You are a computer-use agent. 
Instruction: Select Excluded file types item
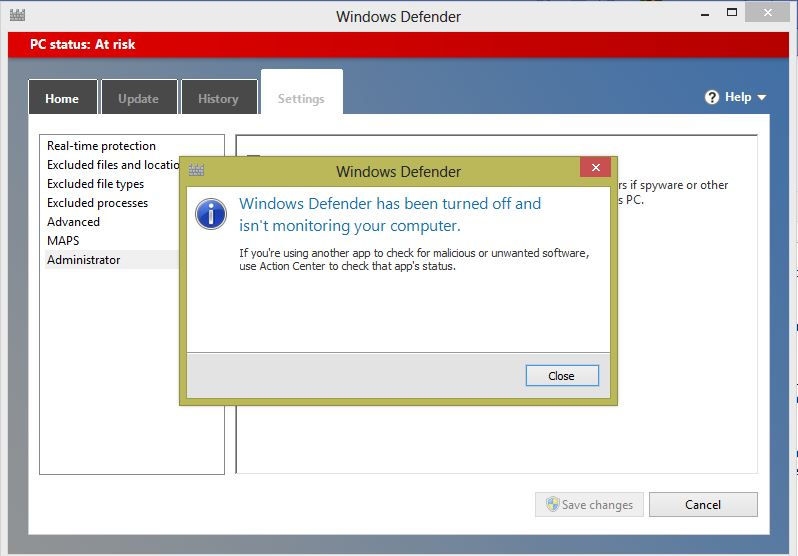(x=95, y=184)
